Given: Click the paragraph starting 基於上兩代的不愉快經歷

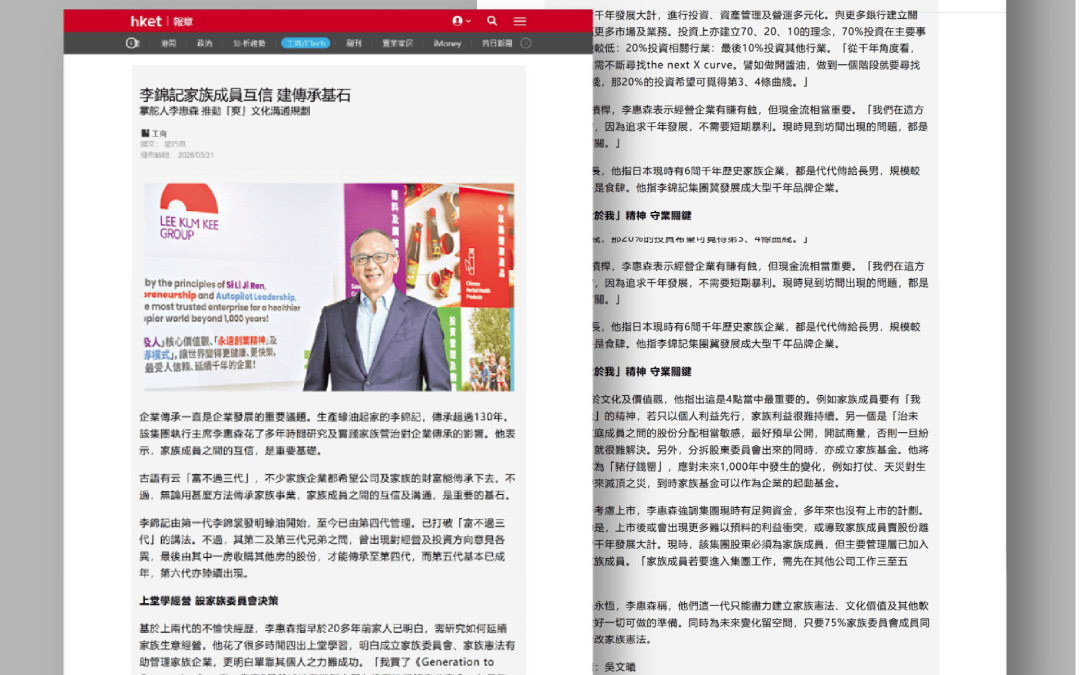Looking at the screenshot, I should (327, 647).
